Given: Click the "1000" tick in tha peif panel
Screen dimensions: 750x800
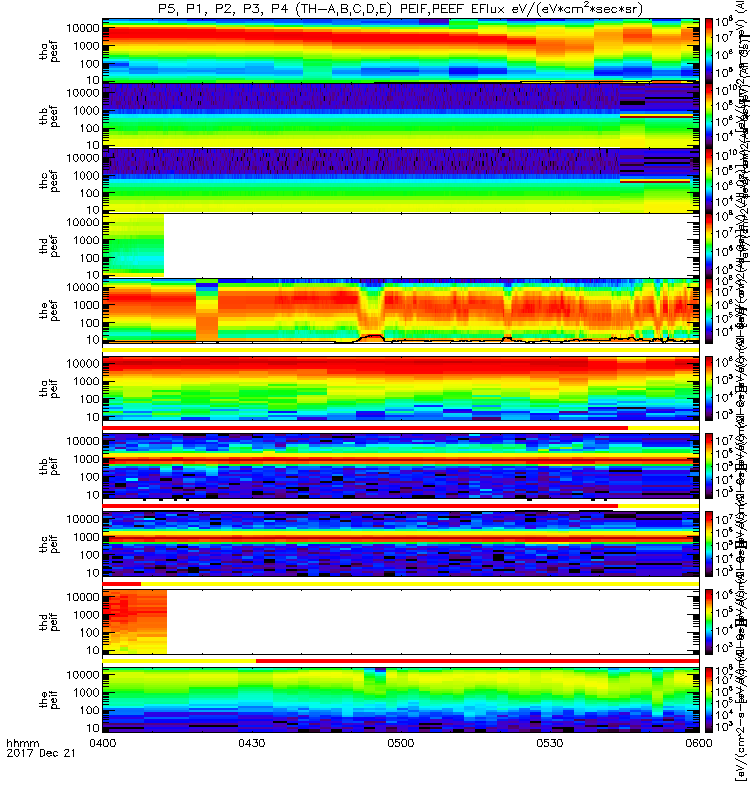Looking at the screenshot, I should click(86, 382).
